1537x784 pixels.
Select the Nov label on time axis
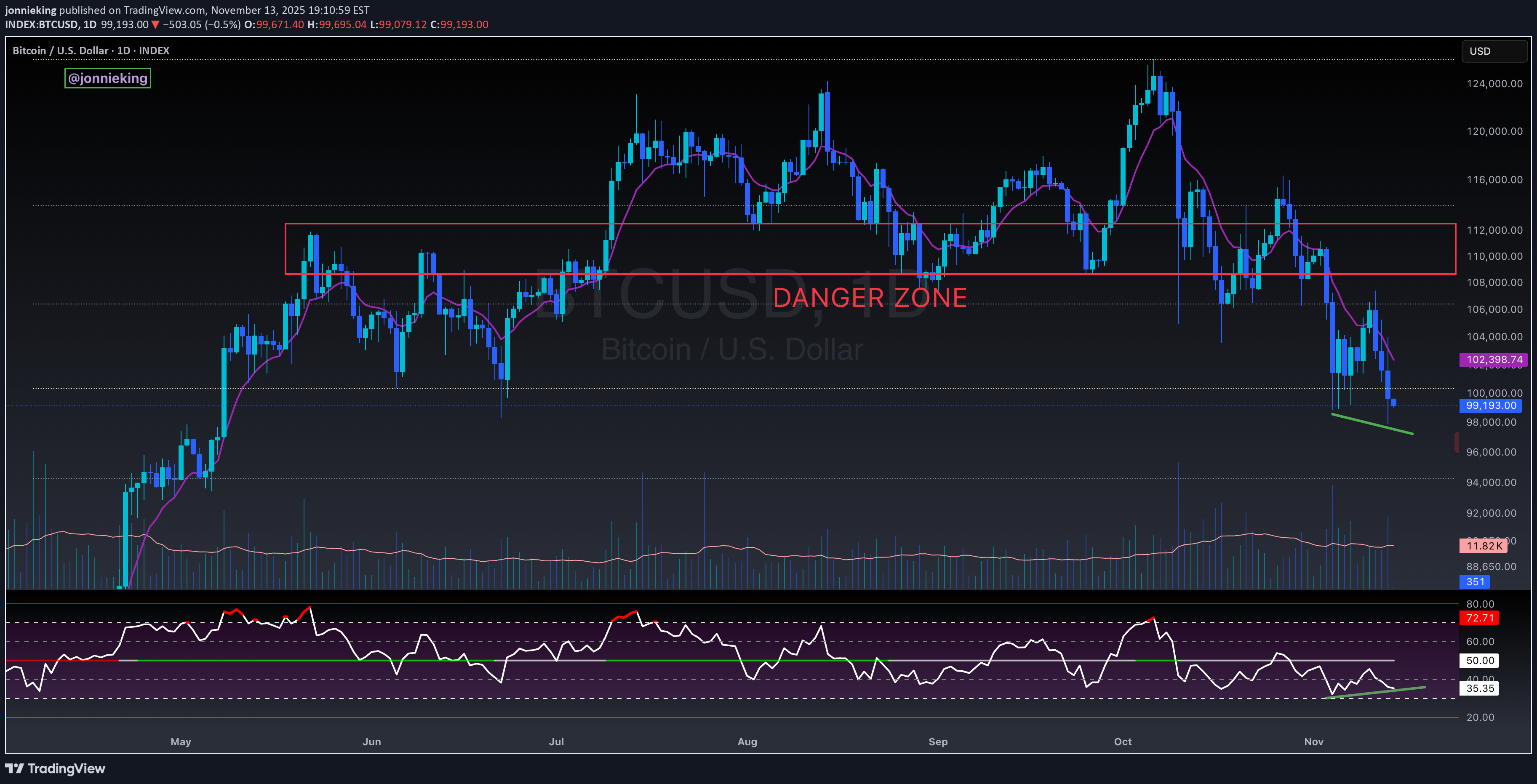coord(1313,741)
